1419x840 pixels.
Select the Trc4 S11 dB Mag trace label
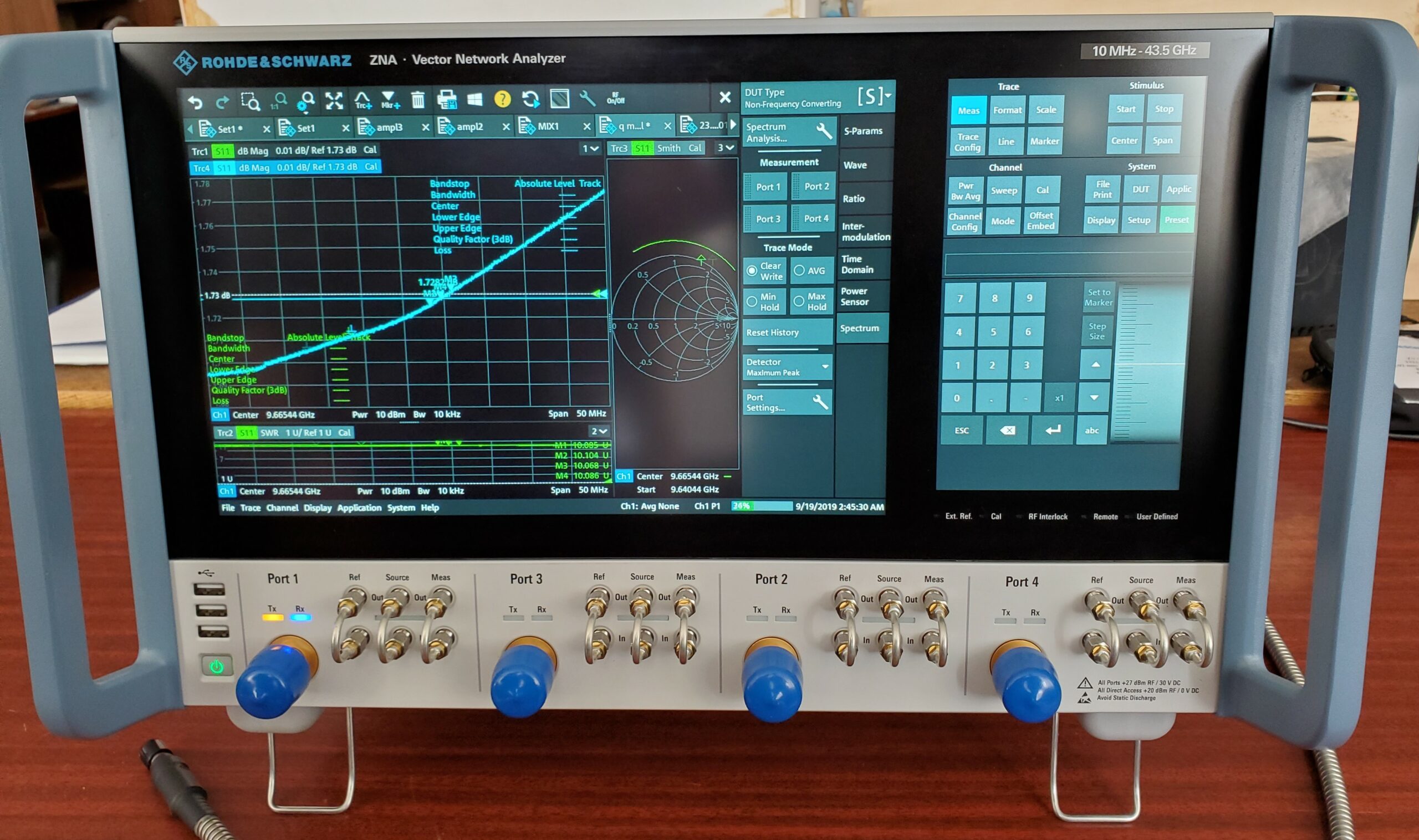tap(285, 167)
